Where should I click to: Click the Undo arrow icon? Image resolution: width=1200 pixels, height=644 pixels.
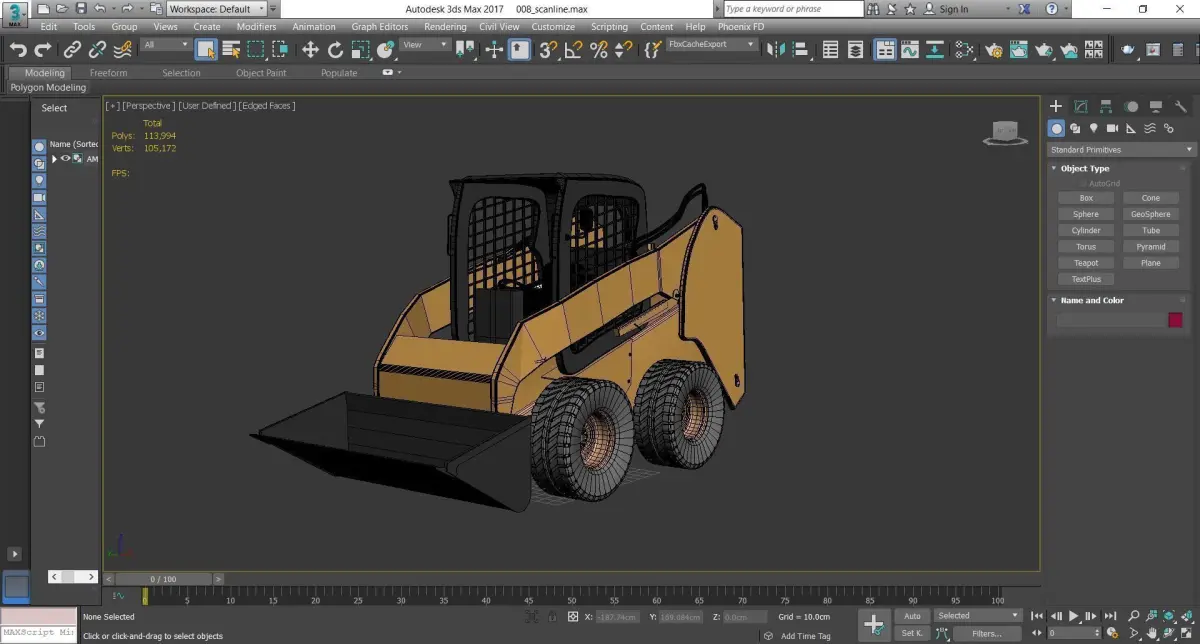click(17, 49)
